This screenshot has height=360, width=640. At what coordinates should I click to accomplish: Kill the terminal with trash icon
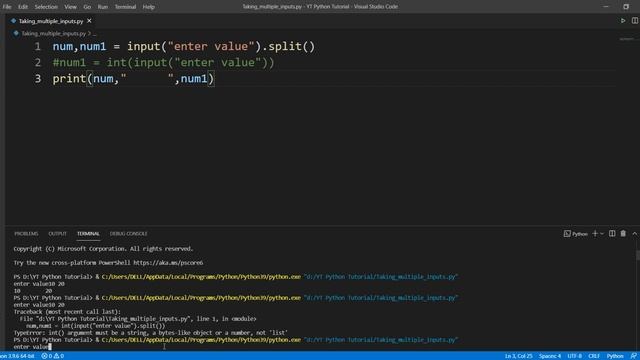pyautogui.click(x=623, y=233)
